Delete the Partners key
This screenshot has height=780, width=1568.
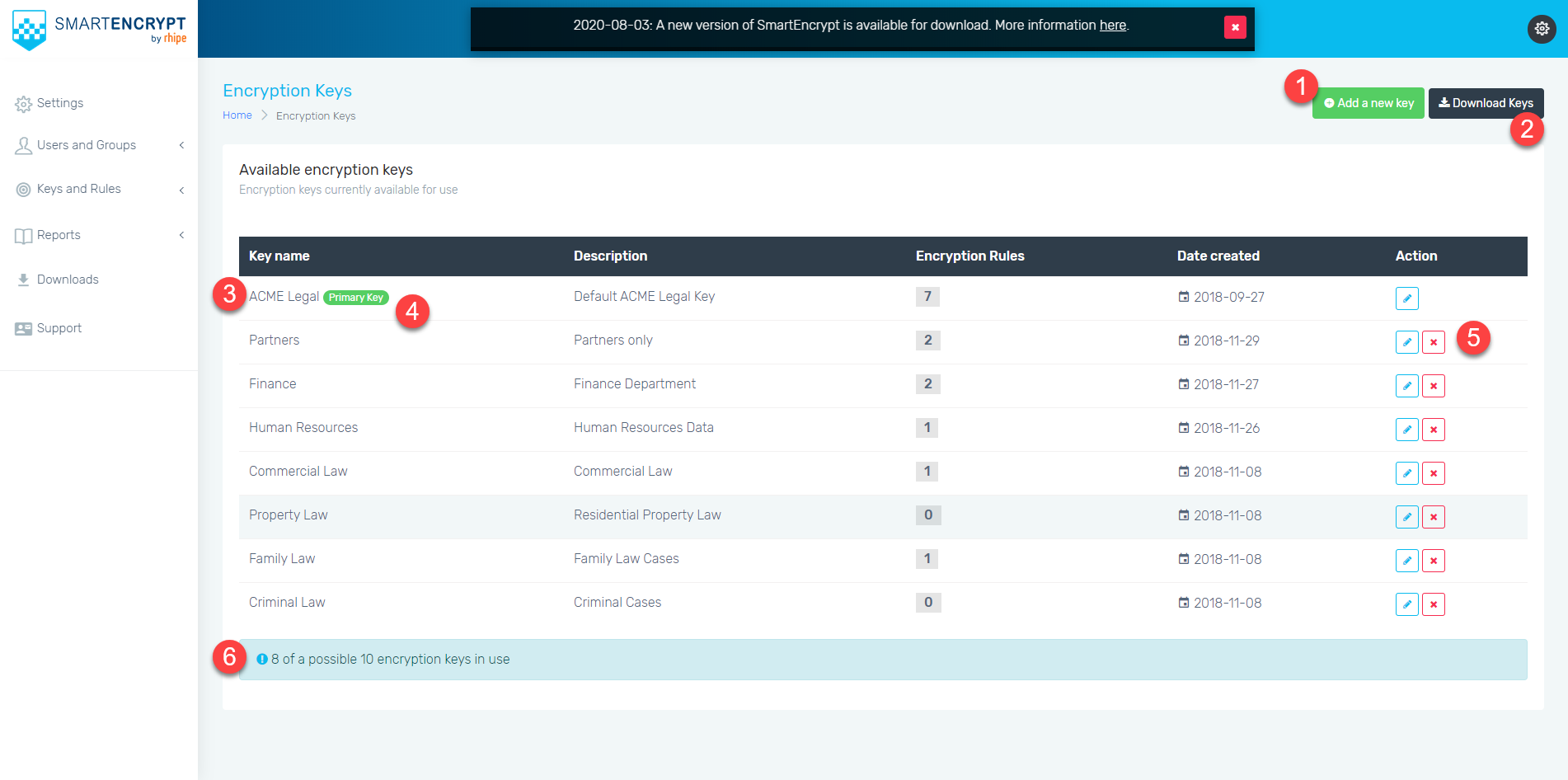(1433, 342)
